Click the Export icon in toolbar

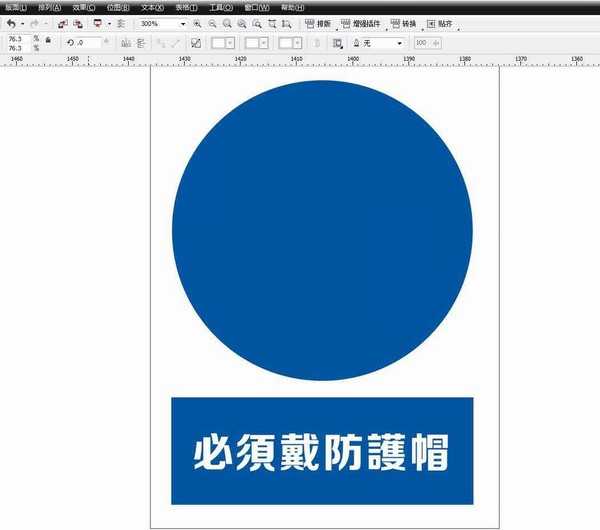(77, 23)
